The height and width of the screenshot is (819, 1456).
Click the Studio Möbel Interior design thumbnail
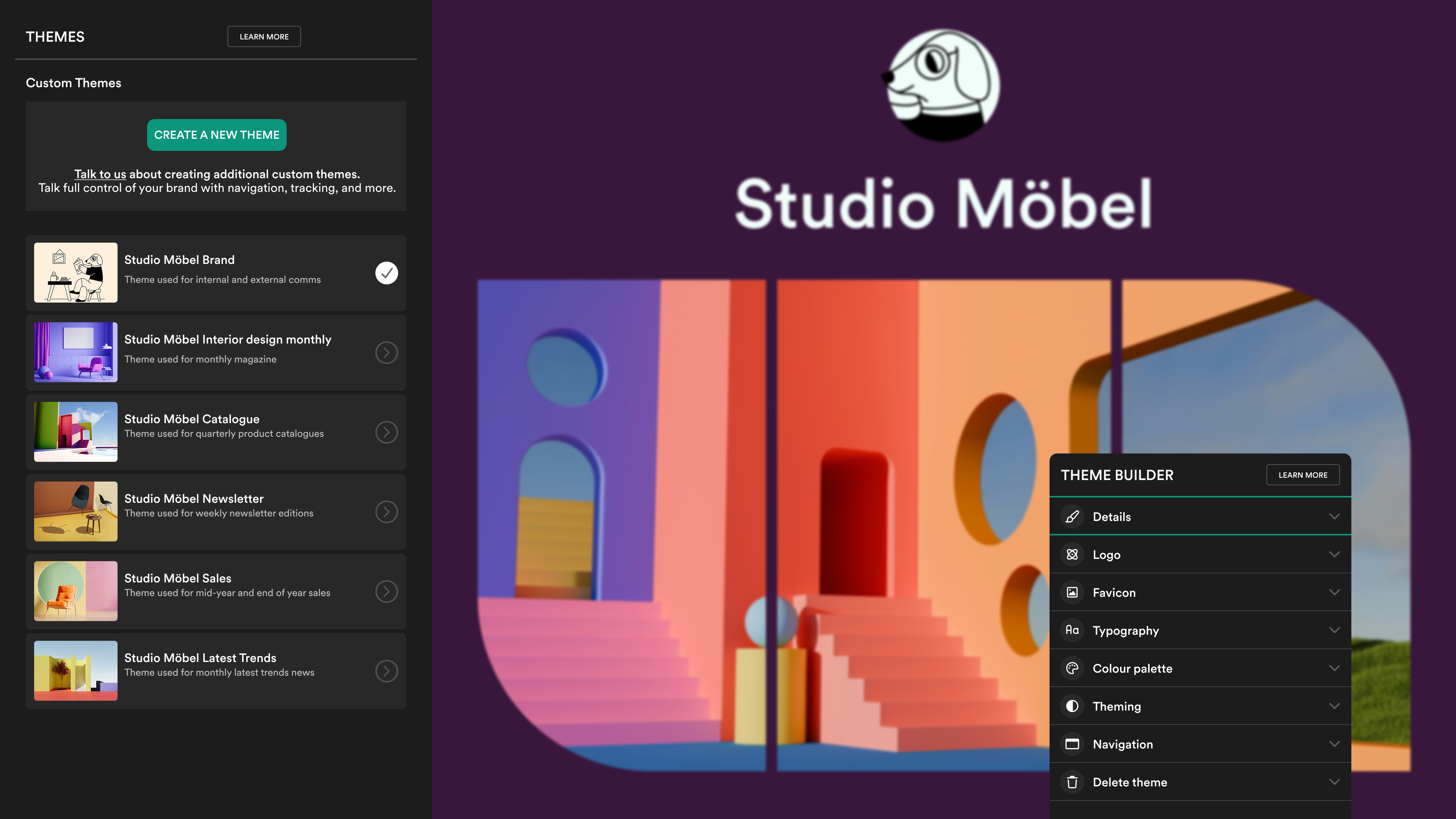(75, 352)
